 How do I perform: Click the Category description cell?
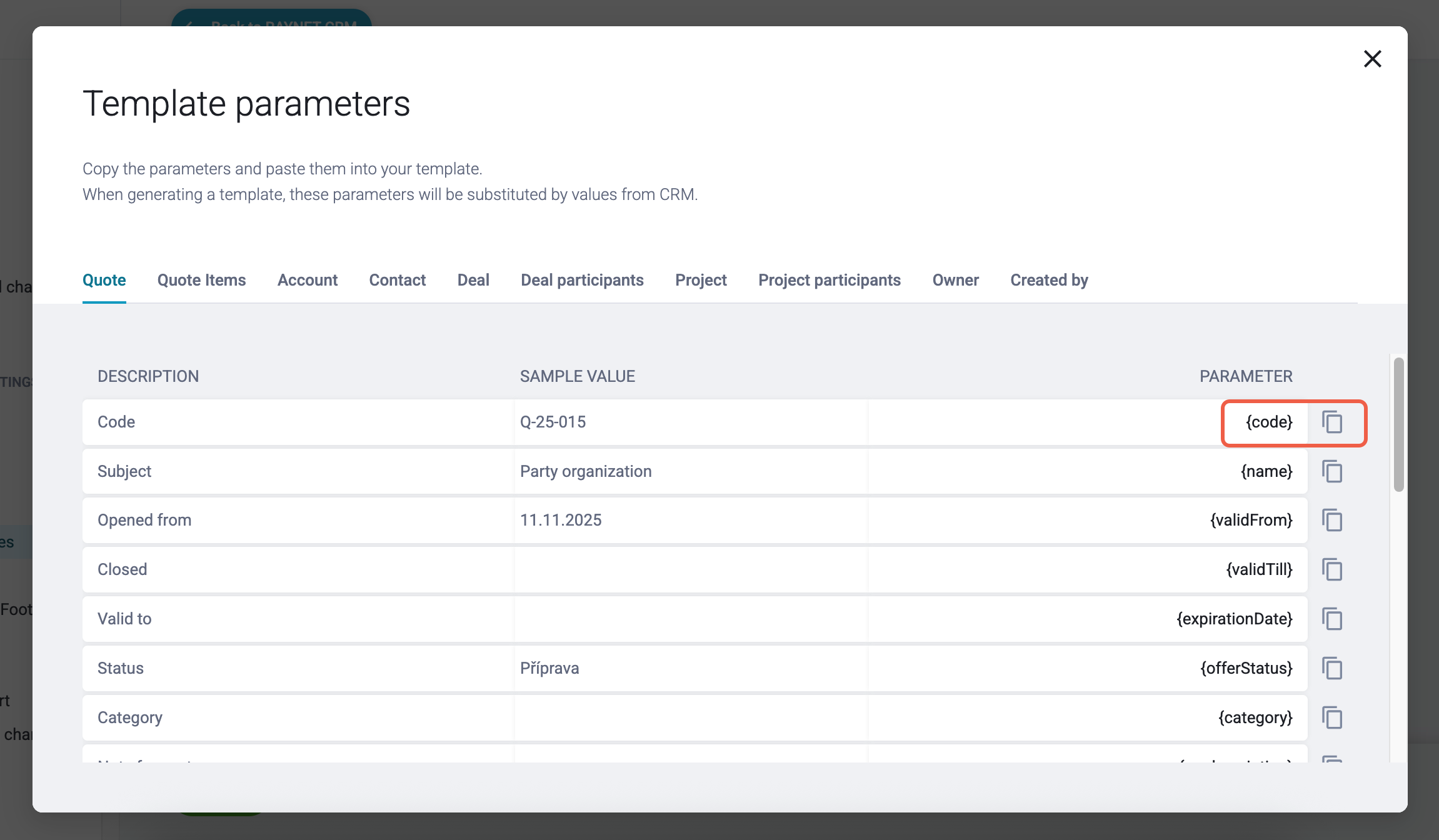(298, 717)
